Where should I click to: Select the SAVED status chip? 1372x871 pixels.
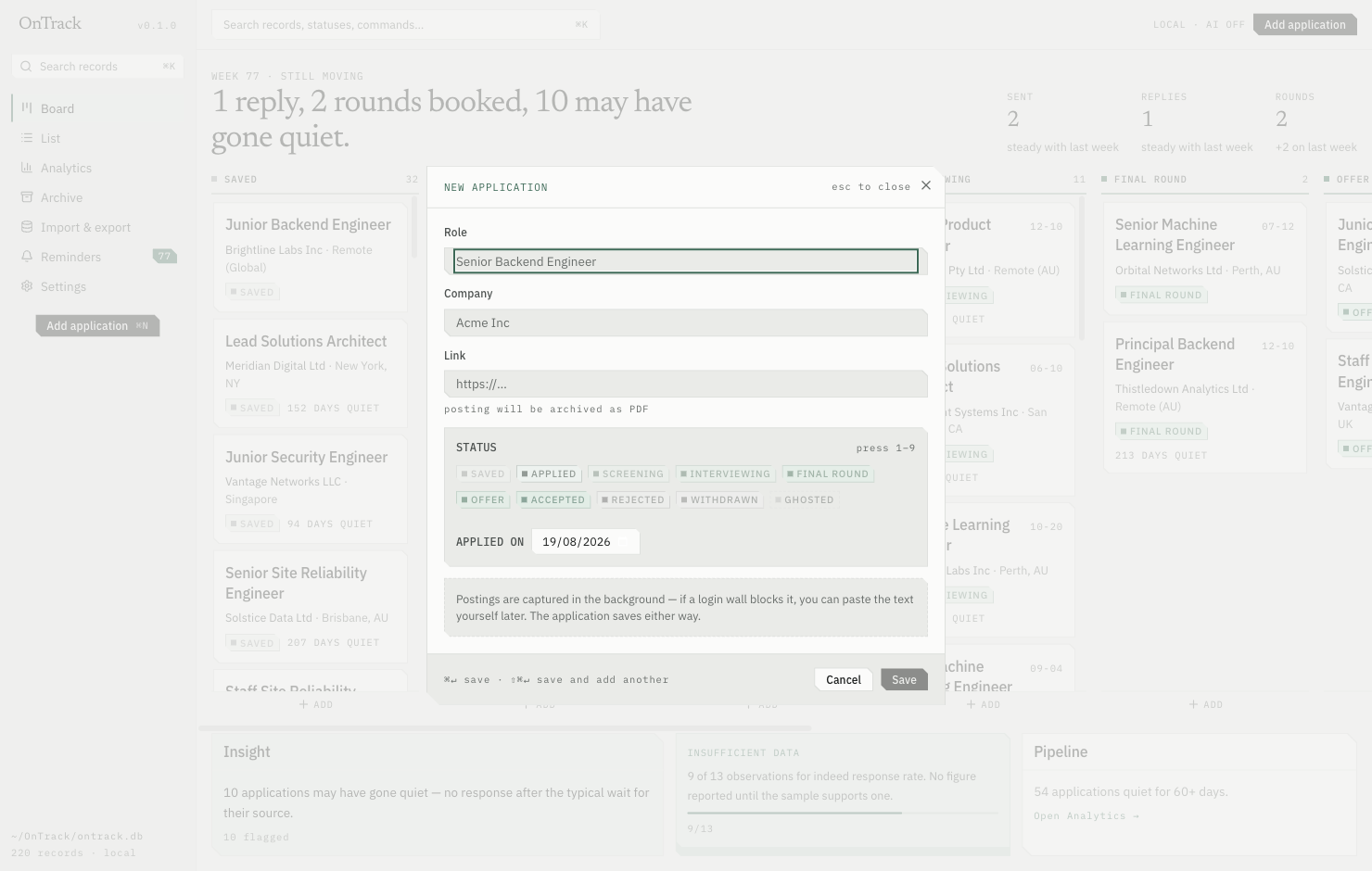pos(483,473)
